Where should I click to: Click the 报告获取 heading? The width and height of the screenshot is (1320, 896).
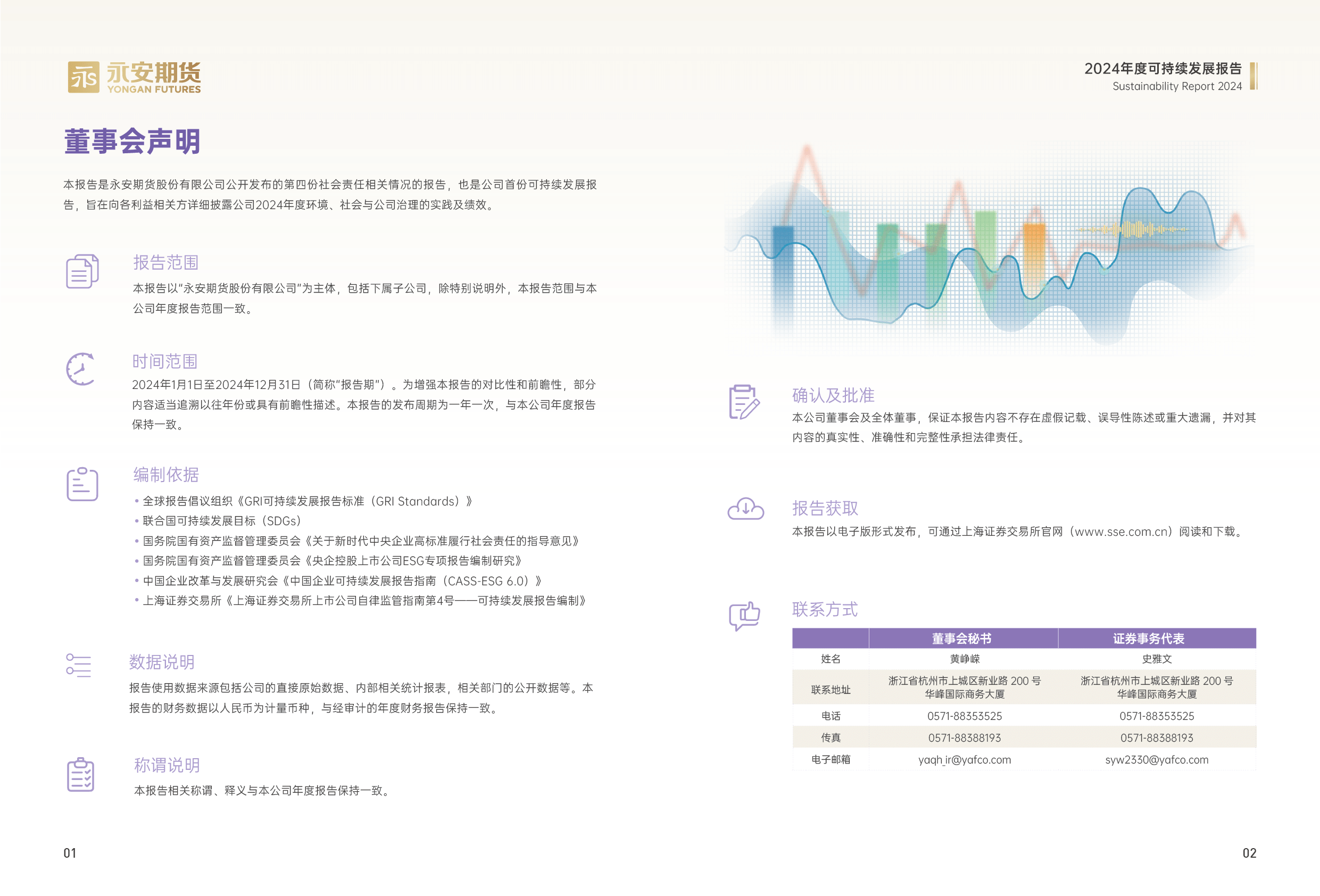[825, 508]
